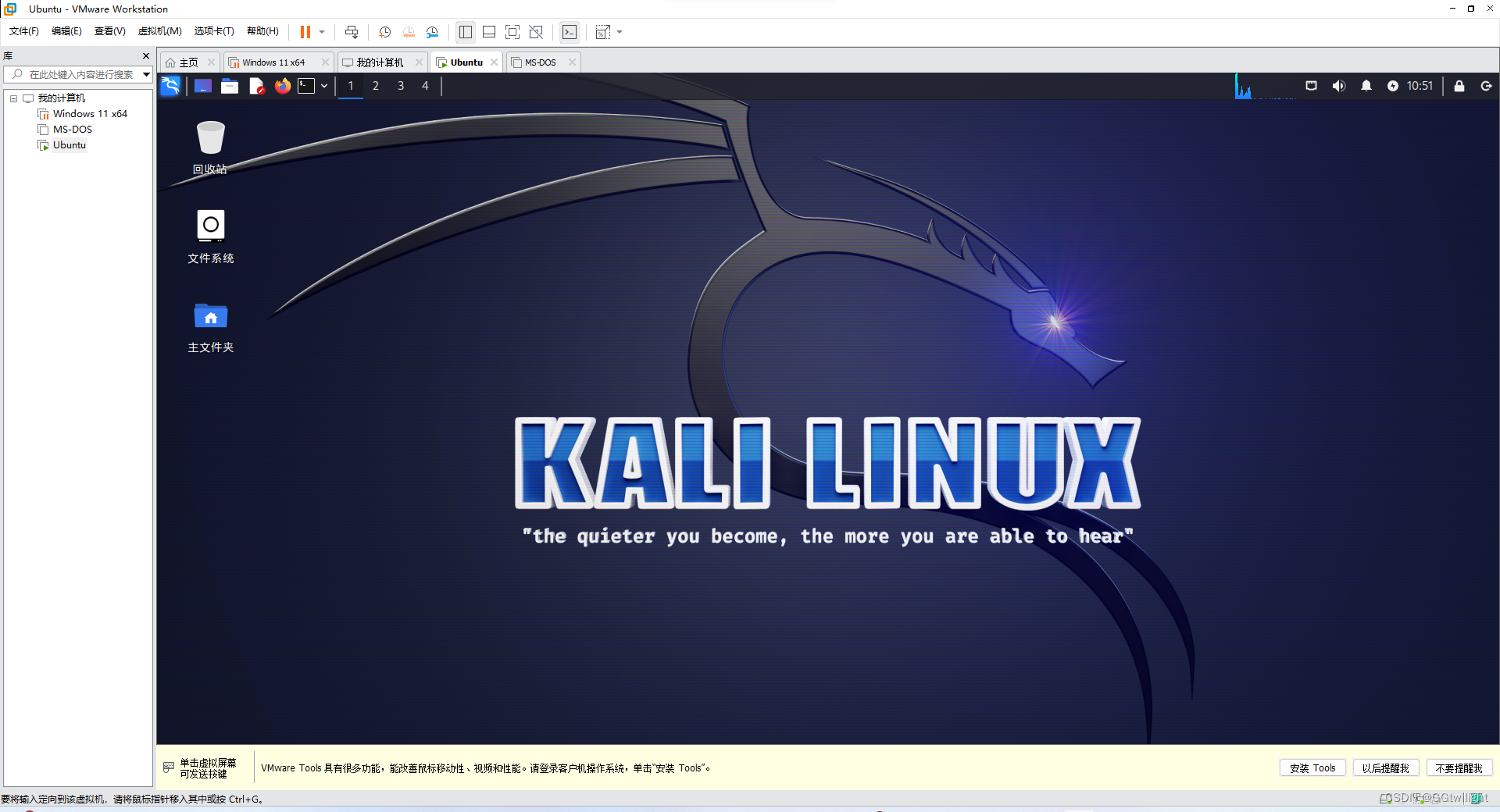The image size is (1500, 812).
Task: Click the 不要提醒我 button
Action: (x=1459, y=768)
